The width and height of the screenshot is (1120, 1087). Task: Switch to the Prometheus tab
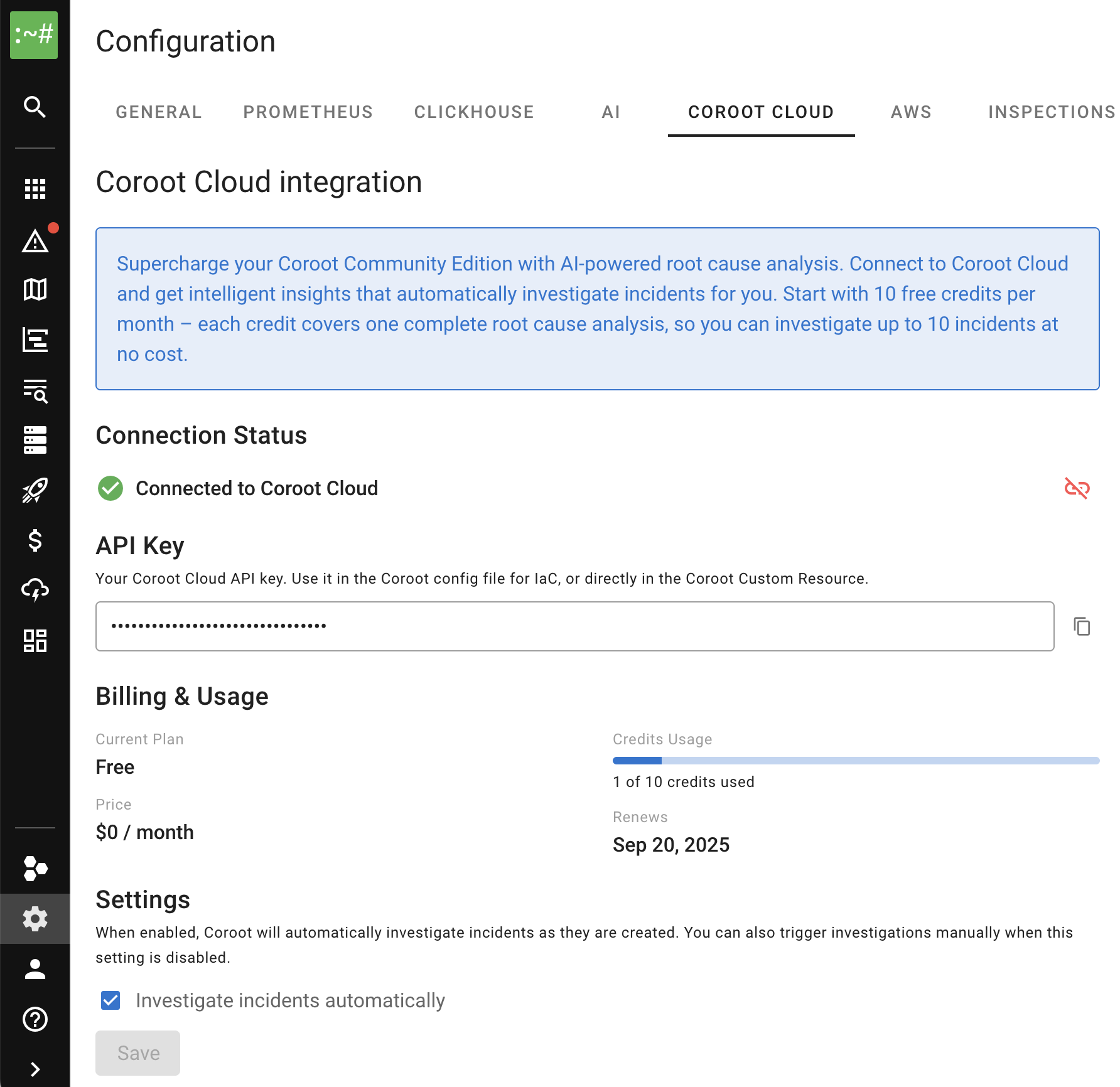click(x=308, y=112)
